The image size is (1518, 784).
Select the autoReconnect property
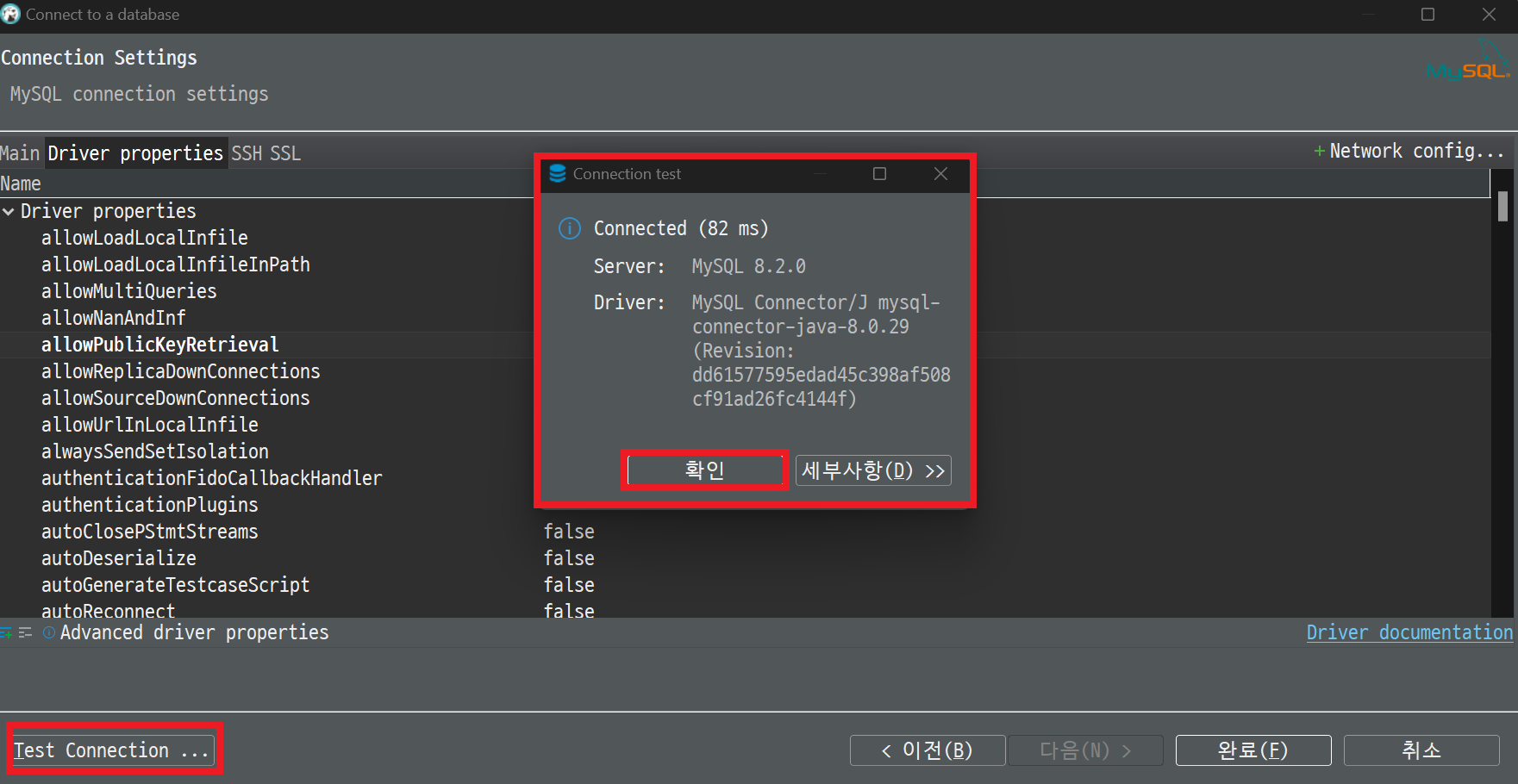pos(109,610)
